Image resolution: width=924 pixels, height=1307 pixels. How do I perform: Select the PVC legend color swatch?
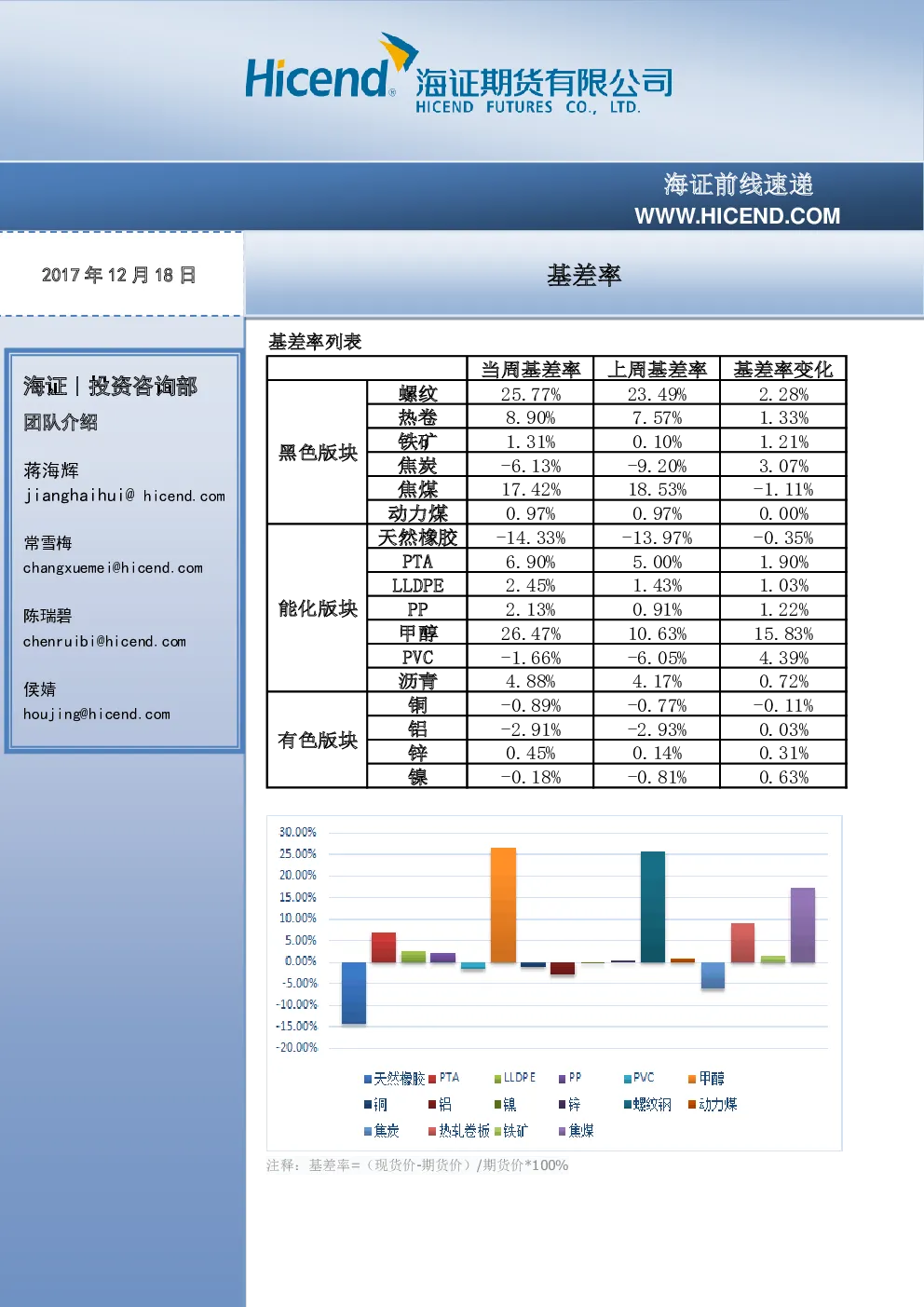click(x=627, y=1079)
